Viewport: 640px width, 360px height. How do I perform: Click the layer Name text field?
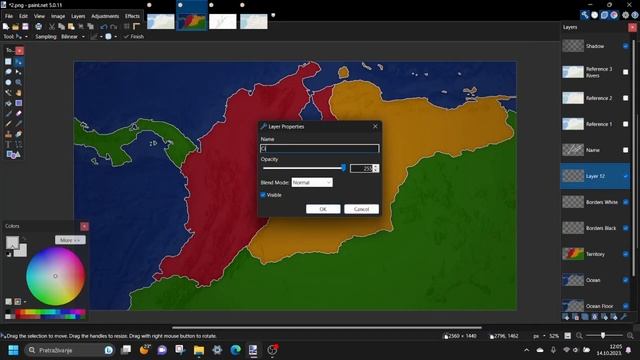(x=320, y=149)
